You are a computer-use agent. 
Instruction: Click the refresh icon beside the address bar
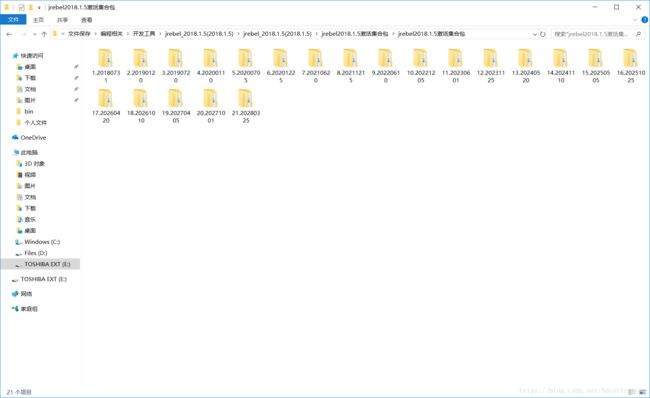pyautogui.click(x=543, y=34)
